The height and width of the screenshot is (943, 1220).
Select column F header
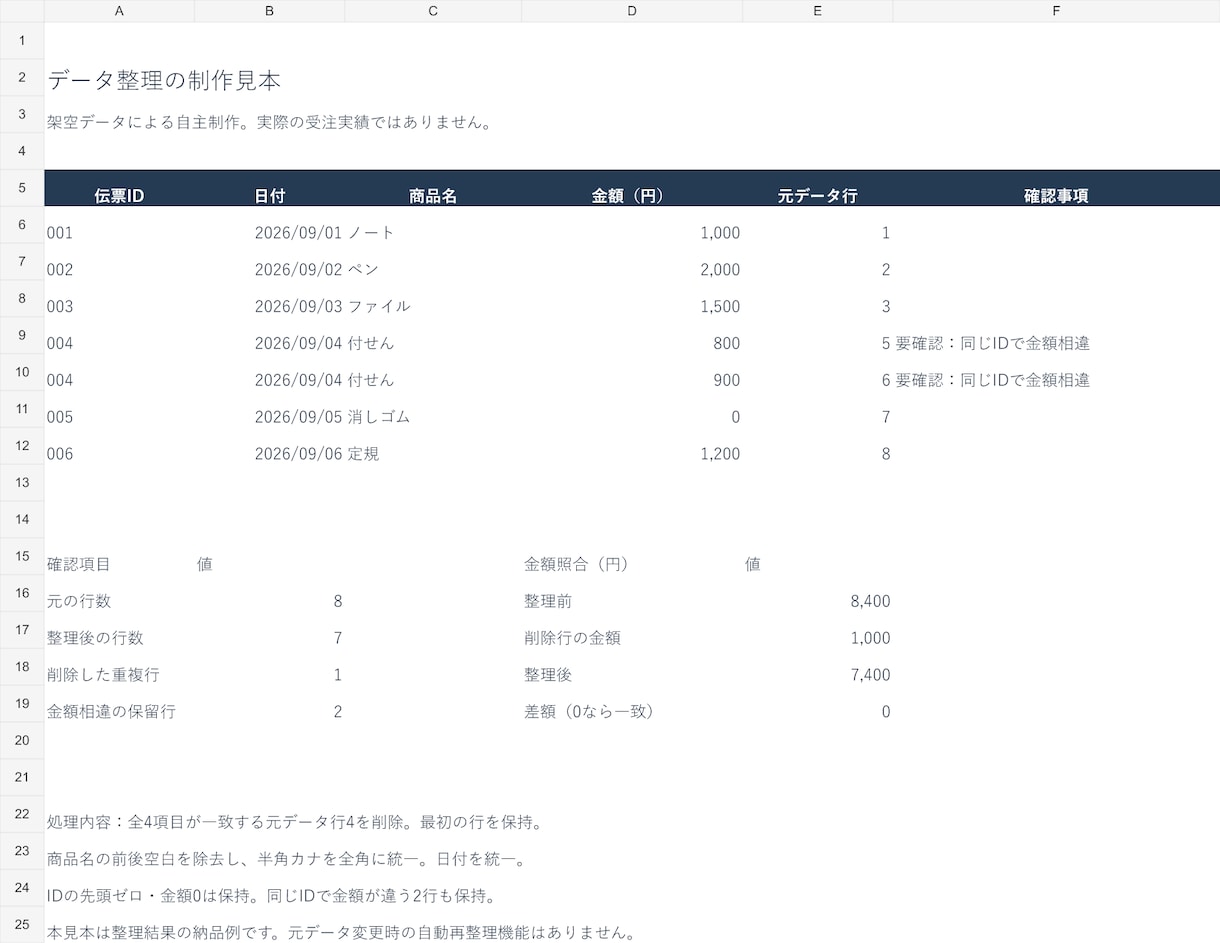pyautogui.click(x=1056, y=11)
